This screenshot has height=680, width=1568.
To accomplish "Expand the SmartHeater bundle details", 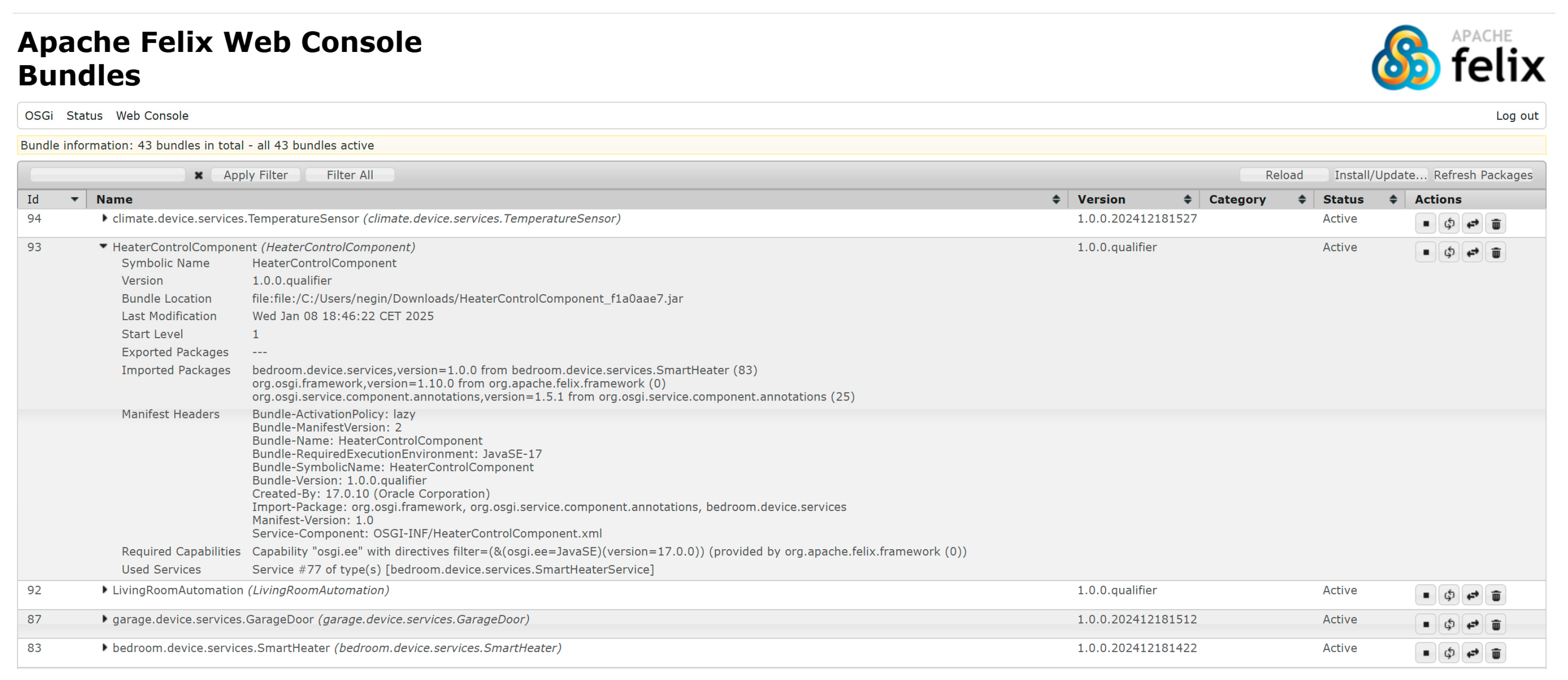I will 105,648.
